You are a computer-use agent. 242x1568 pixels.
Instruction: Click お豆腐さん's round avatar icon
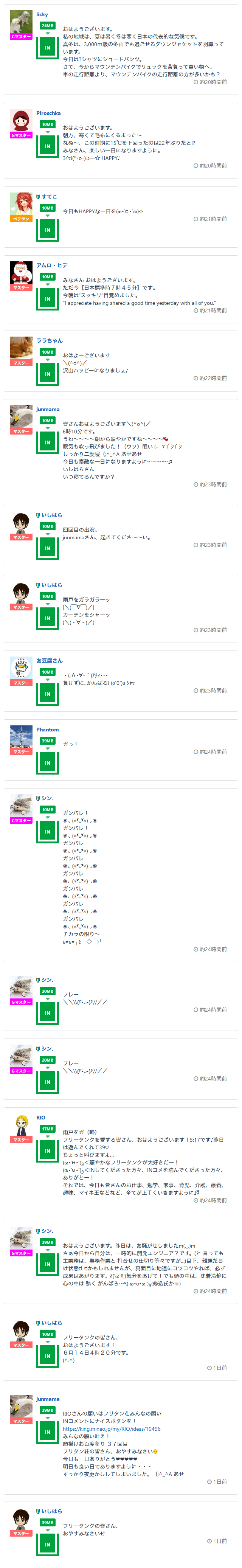(21, 668)
